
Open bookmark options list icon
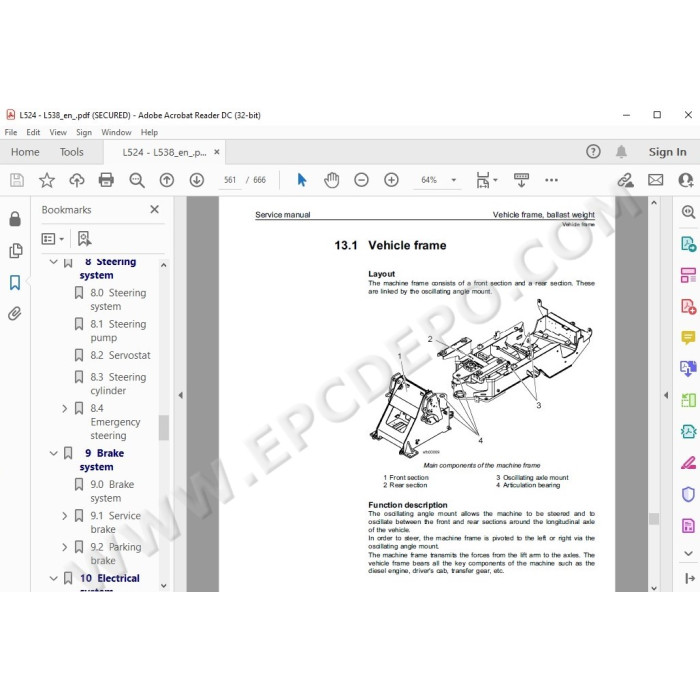52,239
